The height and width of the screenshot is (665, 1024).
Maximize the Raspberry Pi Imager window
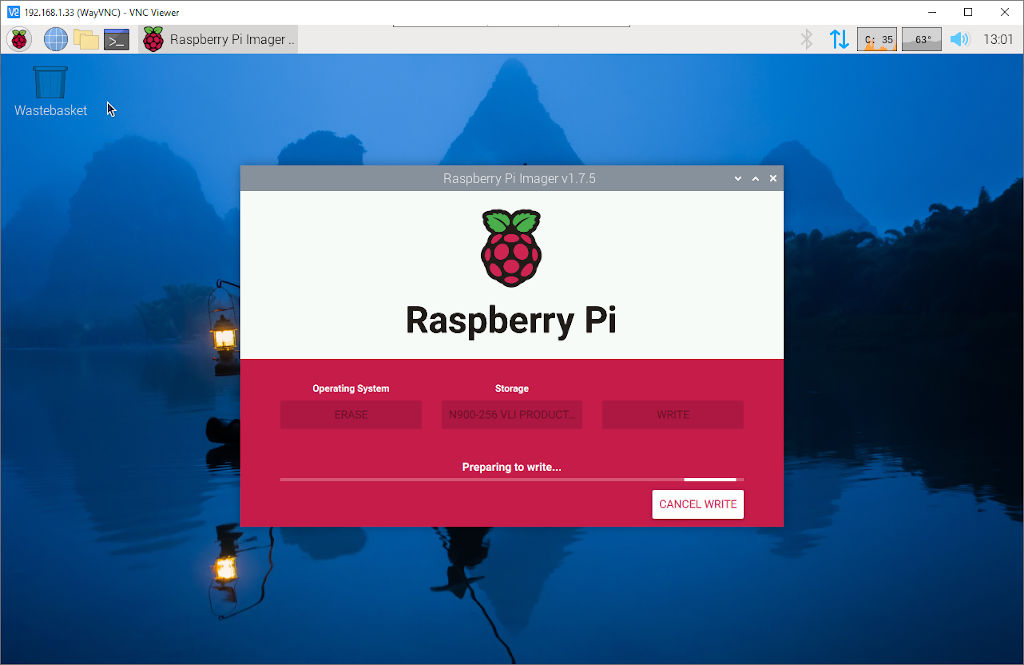pos(756,178)
